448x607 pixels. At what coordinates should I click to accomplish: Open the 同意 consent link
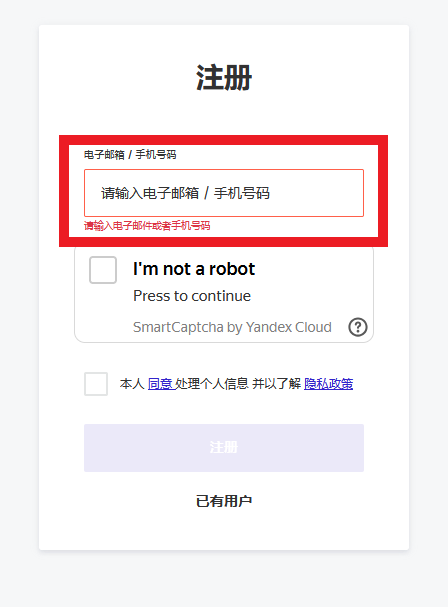tap(161, 384)
